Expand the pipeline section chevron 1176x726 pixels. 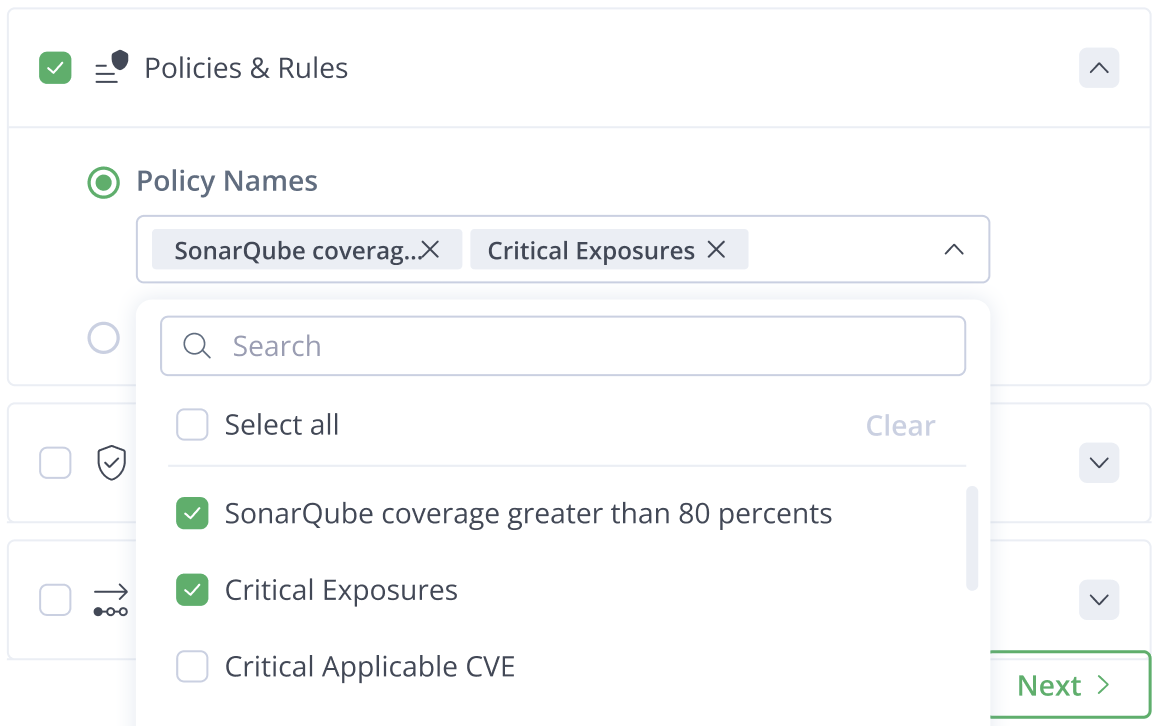pos(1099,599)
